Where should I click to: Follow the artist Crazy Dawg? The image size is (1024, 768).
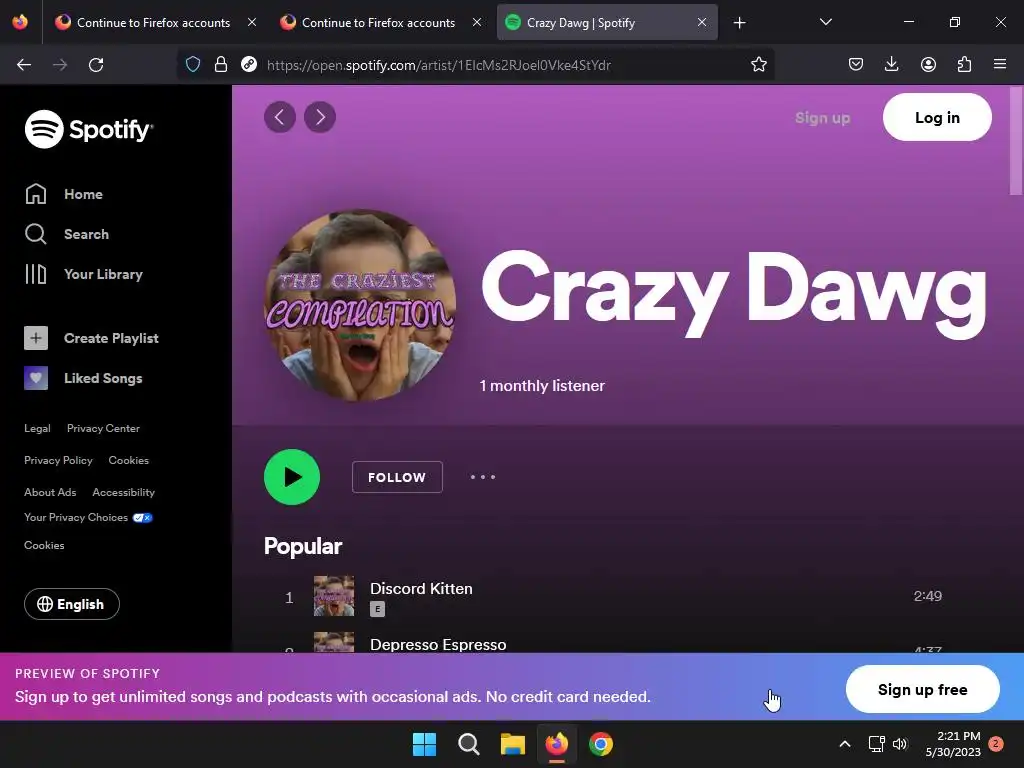tap(397, 477)
